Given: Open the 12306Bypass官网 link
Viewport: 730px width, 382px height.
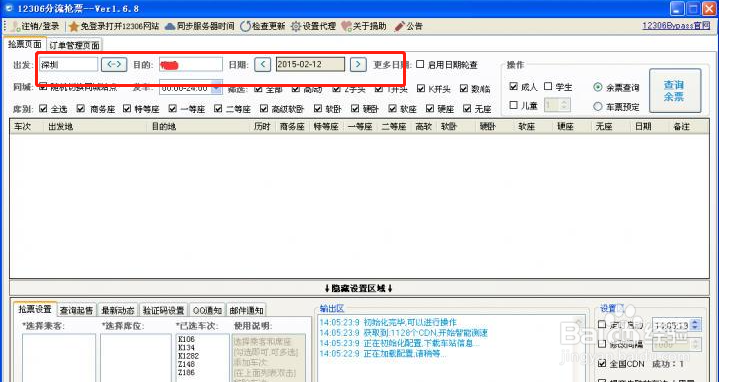Looking at the screenshot, I should (x=676, y=26).
